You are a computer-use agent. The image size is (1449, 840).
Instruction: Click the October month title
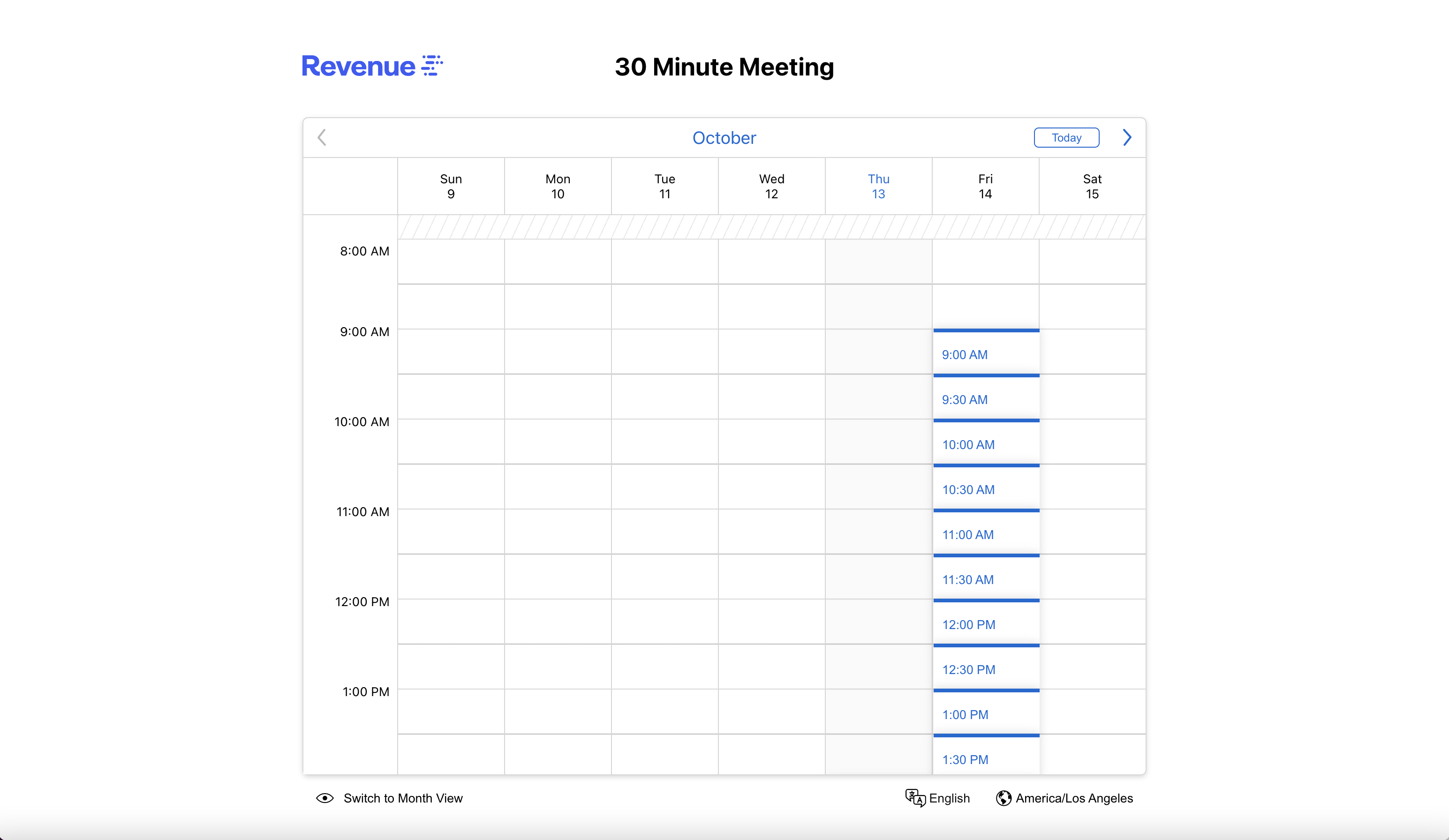tap(724, 138)
